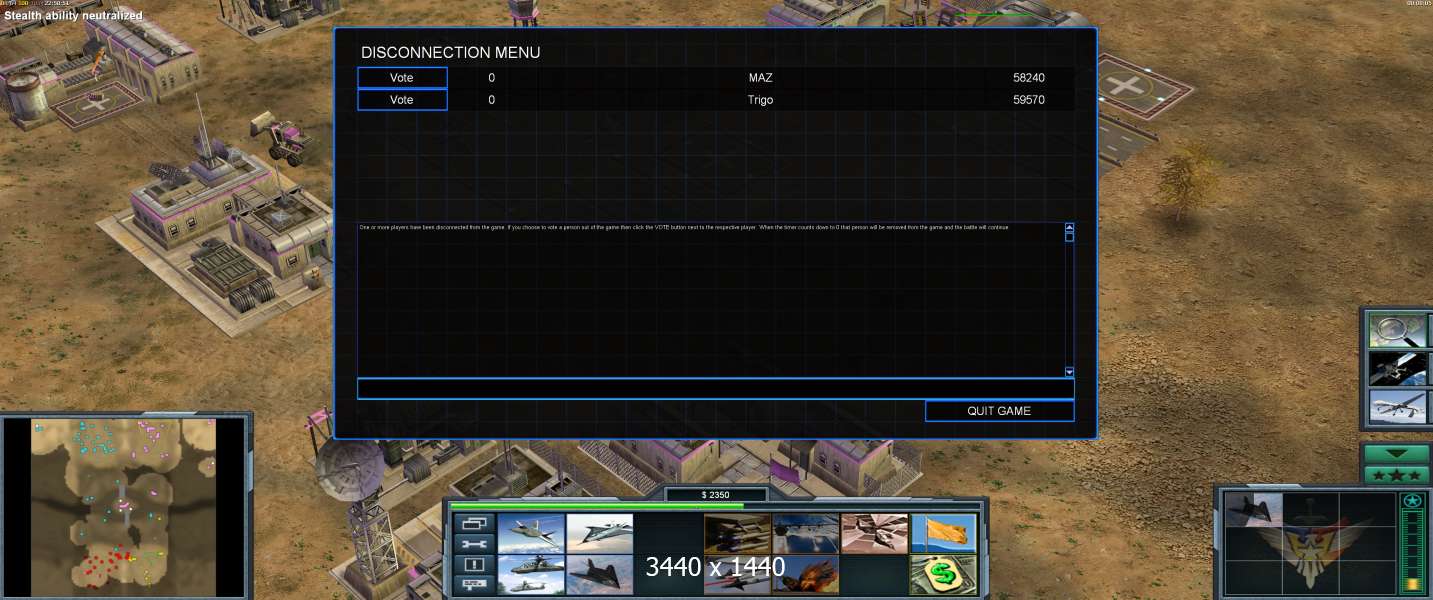Purchase the countermeasures upgrade icon
The width and height of the screenshot is (1433, 600).
click(806, 534)
